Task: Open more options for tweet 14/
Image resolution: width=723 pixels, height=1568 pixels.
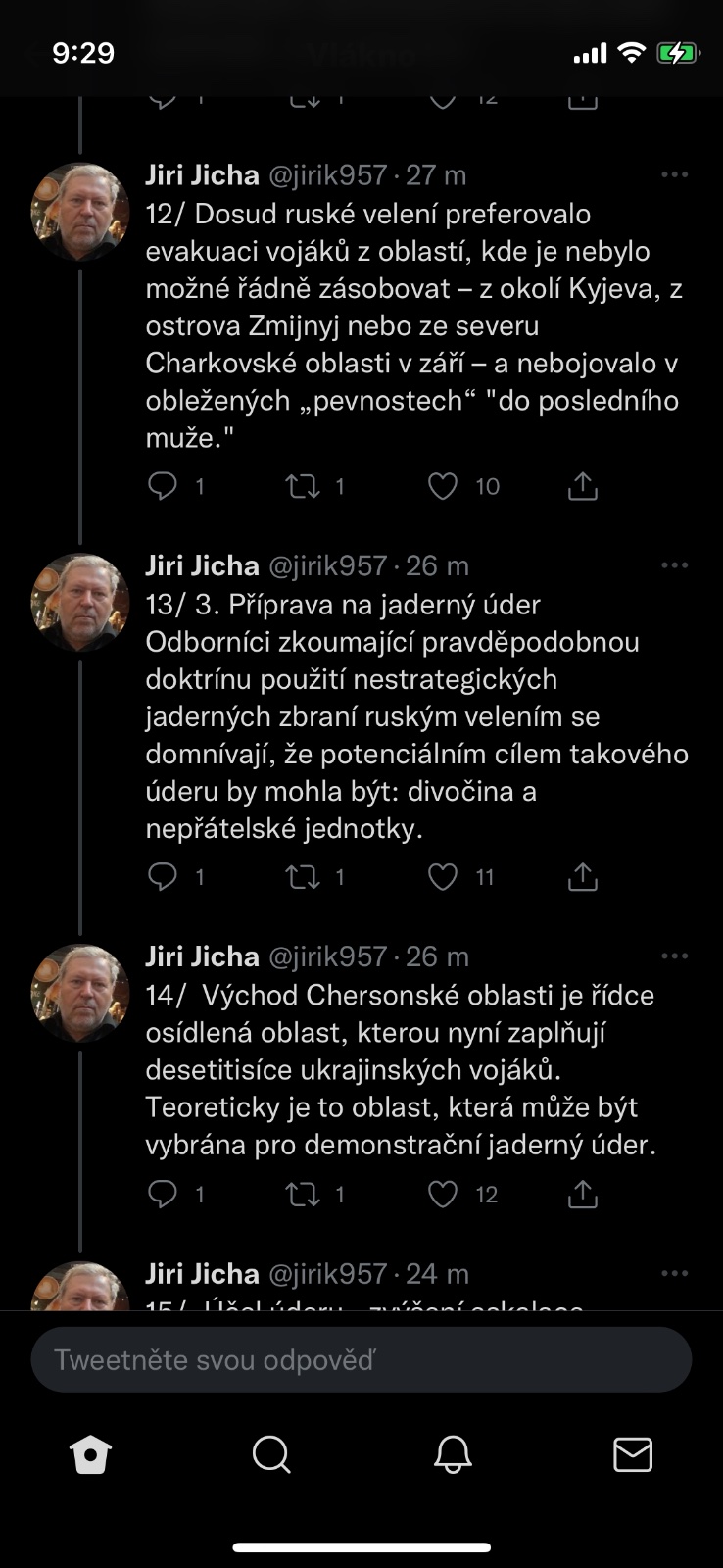Action: [x=675, y=956]
